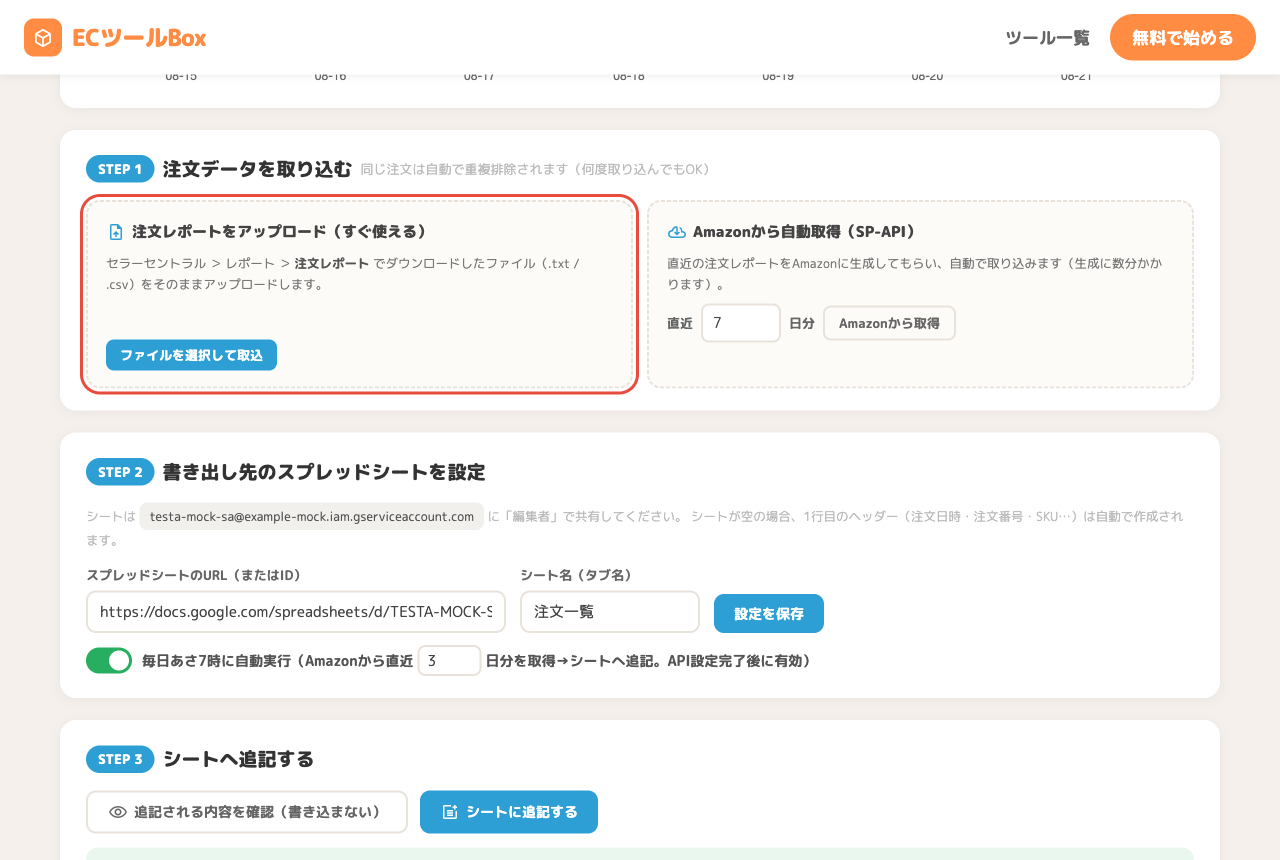The width and height of the screenshot is (1280, 860).
Task: Click the 書き出し先のスプレッドシートを設定 heading
Action: pyautogui.click(x=324, y=472)
